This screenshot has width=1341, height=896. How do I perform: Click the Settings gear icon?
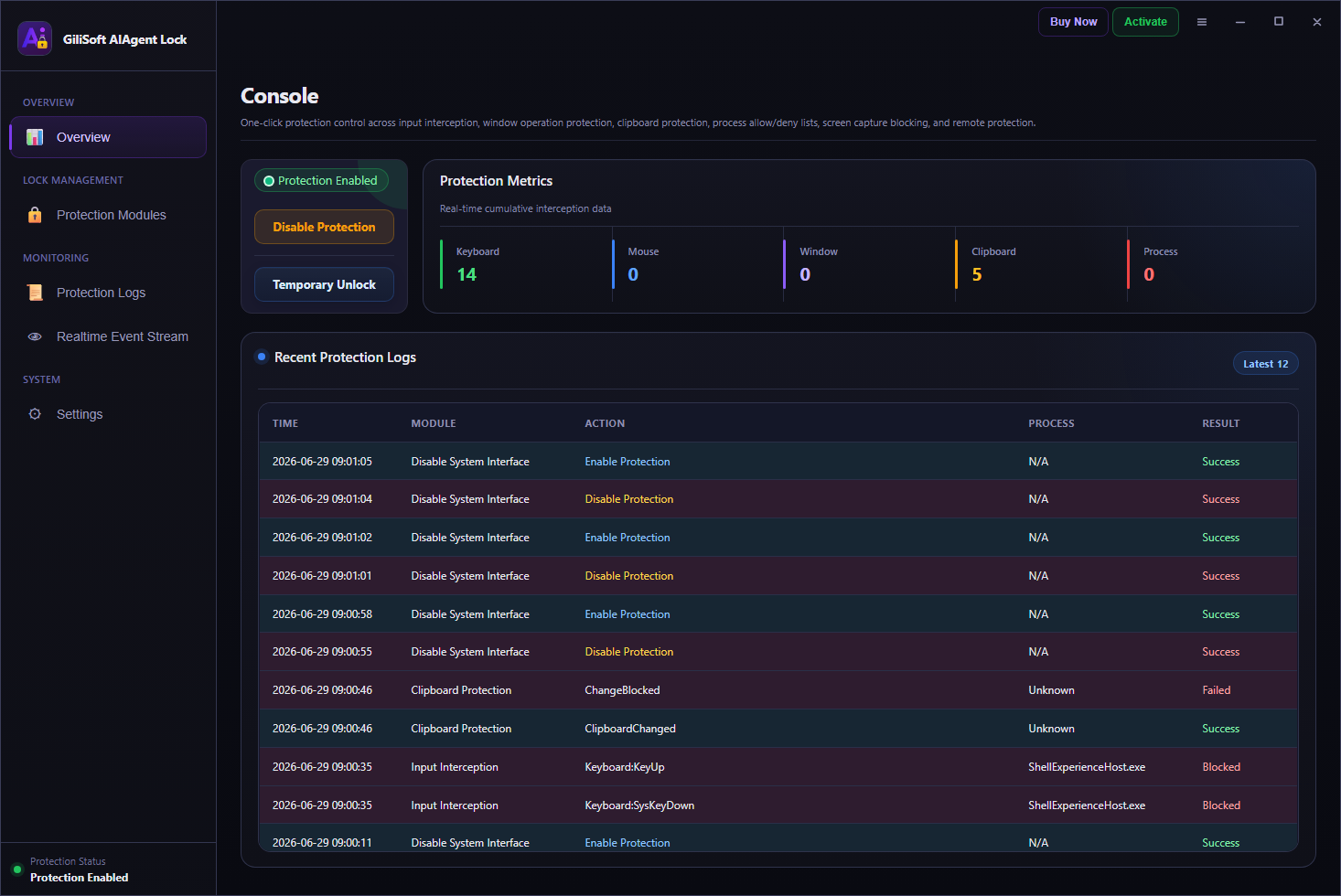click(35, 414)
